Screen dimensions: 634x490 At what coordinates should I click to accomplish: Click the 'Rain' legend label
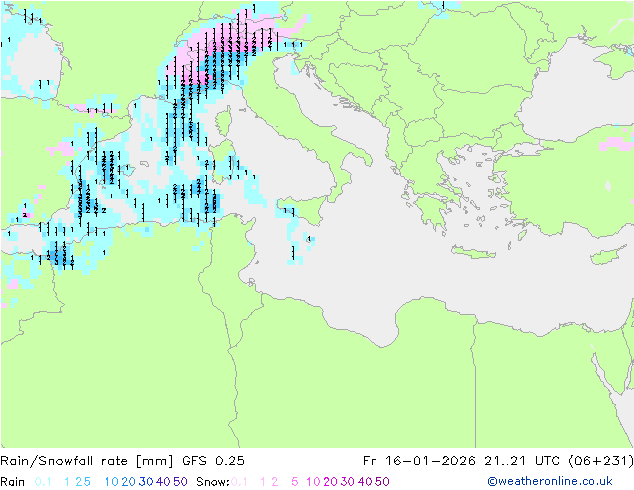tap(13, 482)
